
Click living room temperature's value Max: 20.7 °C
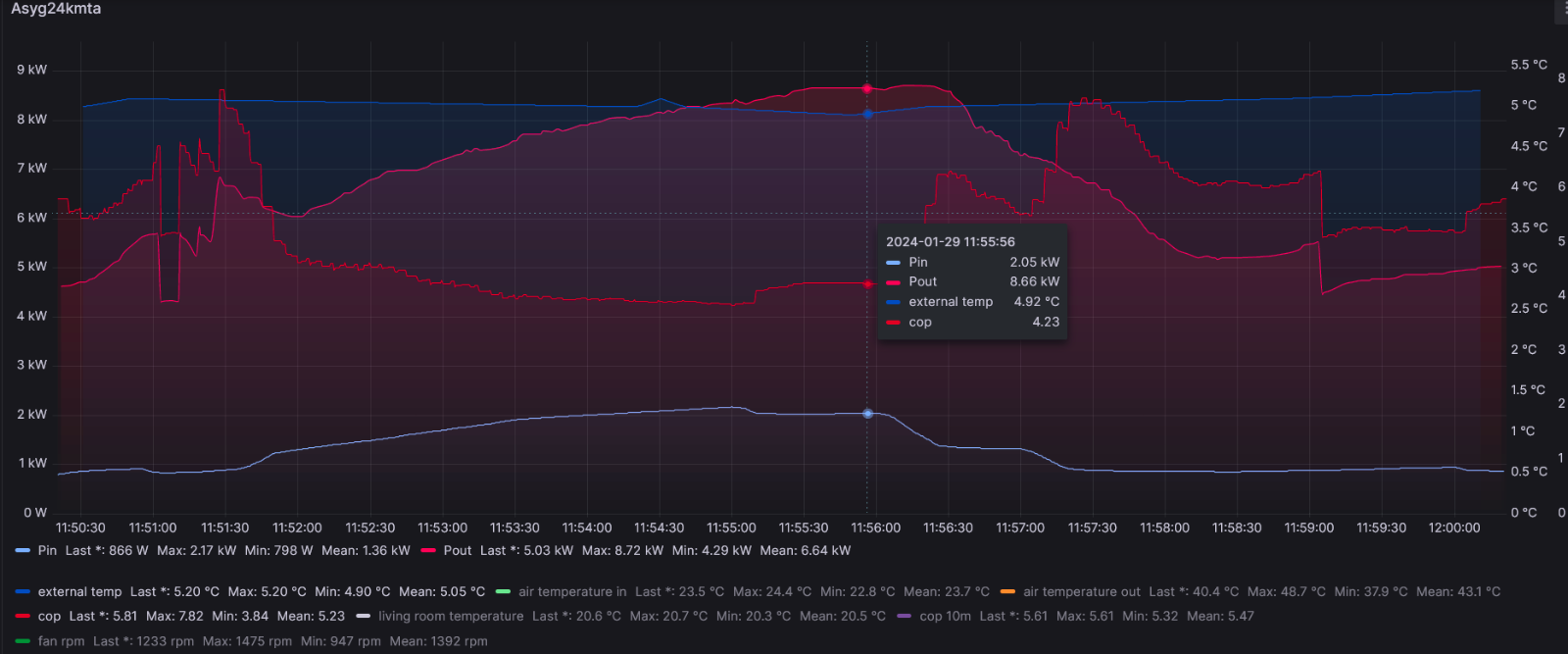pos(668,617)
